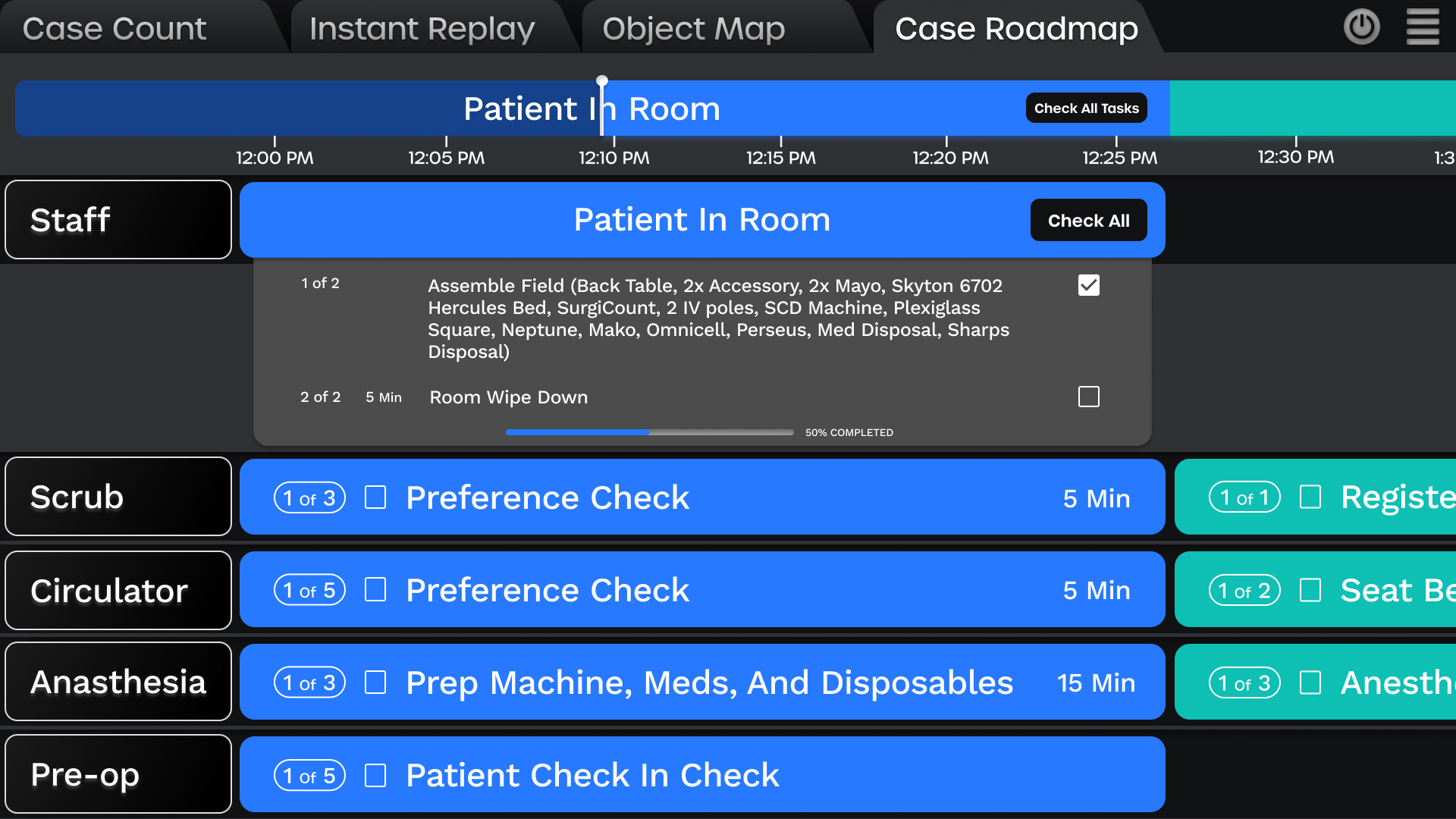Uncheck the Assemble Field task
The image size is (1456, 819).
tap(1088, 285)
